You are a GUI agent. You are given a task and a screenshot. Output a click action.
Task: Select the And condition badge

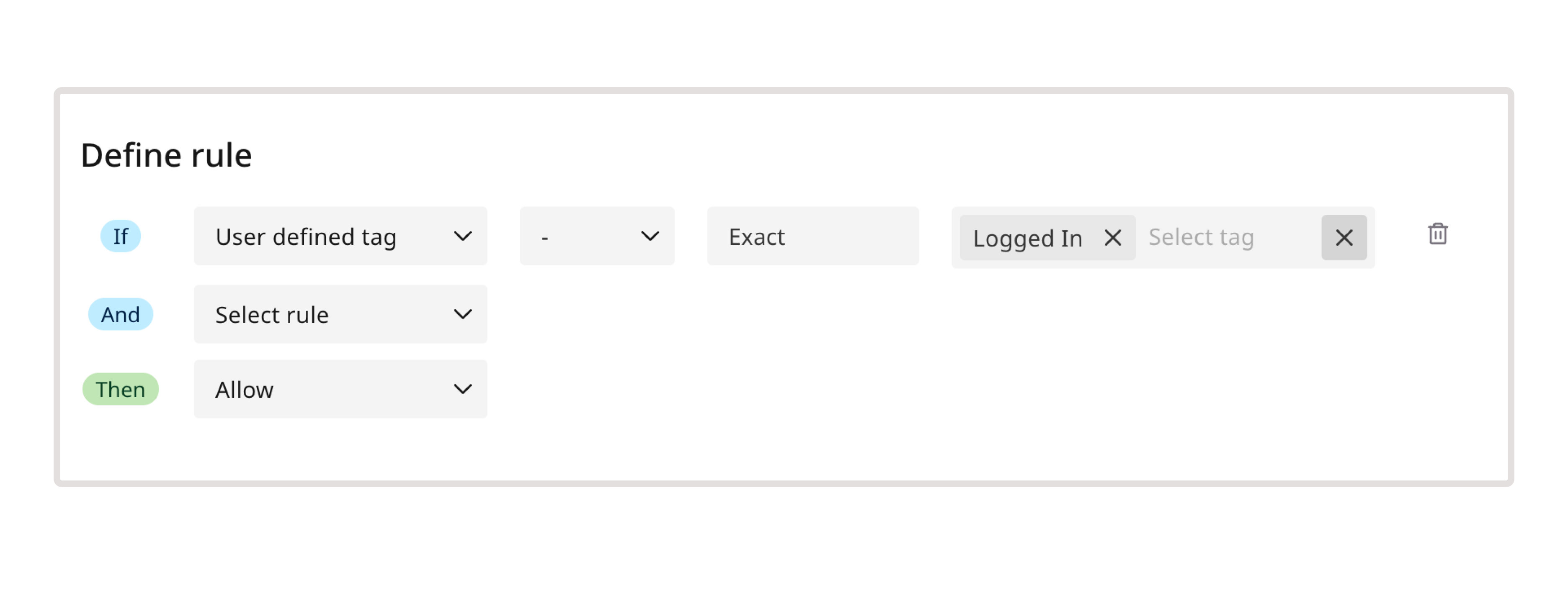click(x=120, y=314)
